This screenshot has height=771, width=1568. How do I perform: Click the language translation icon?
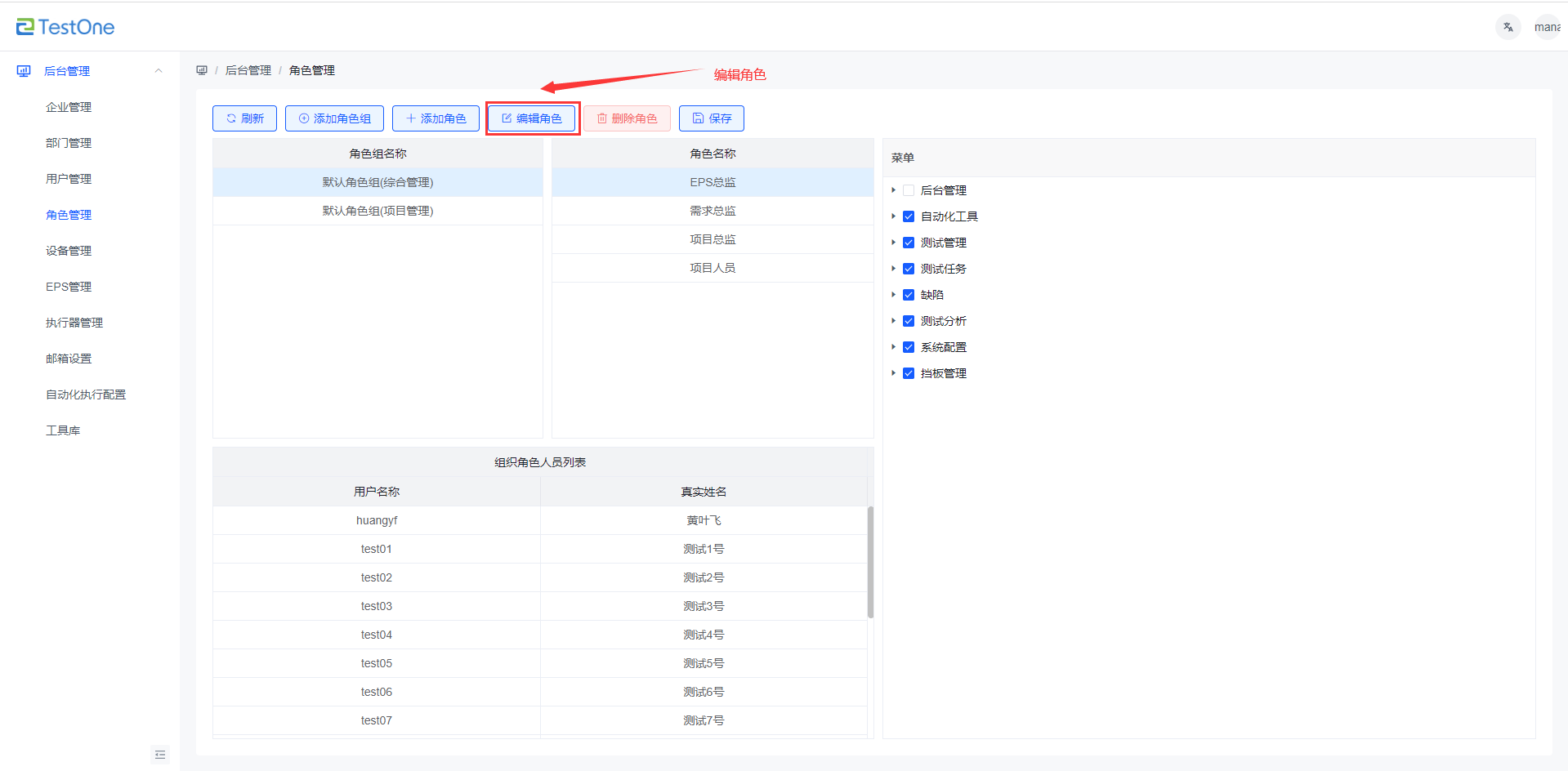1508,27
